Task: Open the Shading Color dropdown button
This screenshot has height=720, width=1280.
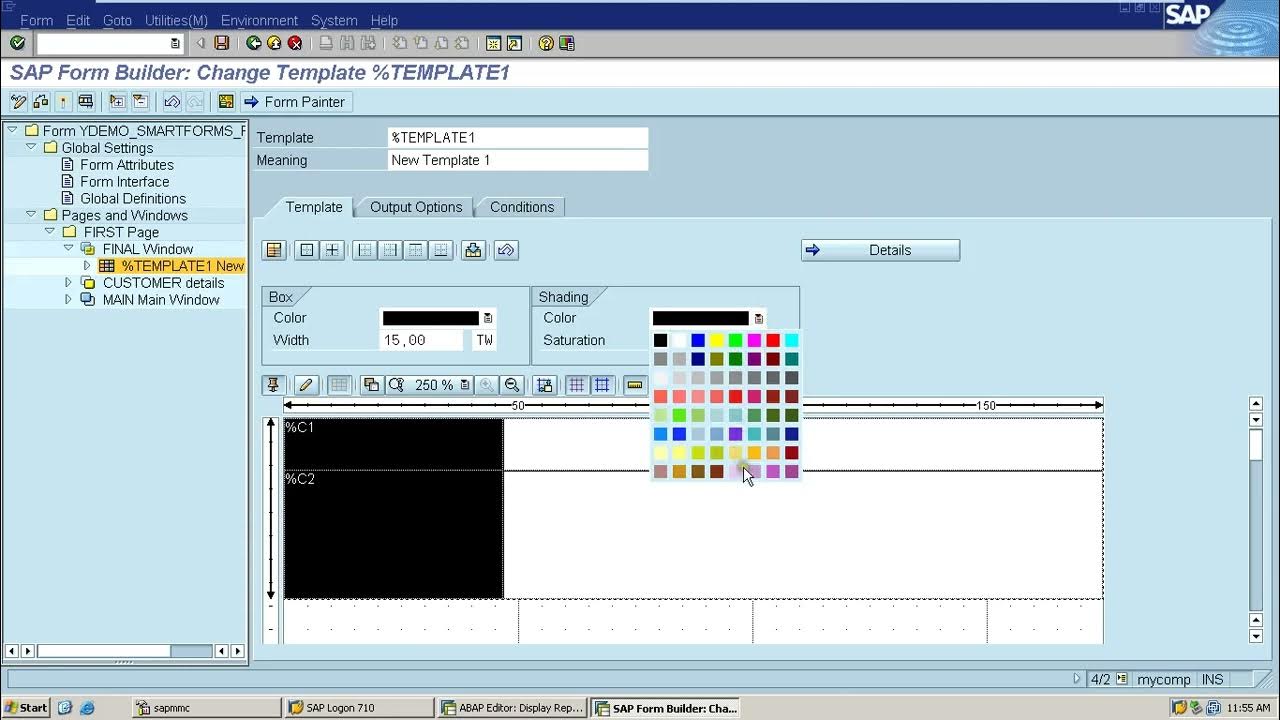Action: pyautogui.click(x=759, y=318)
